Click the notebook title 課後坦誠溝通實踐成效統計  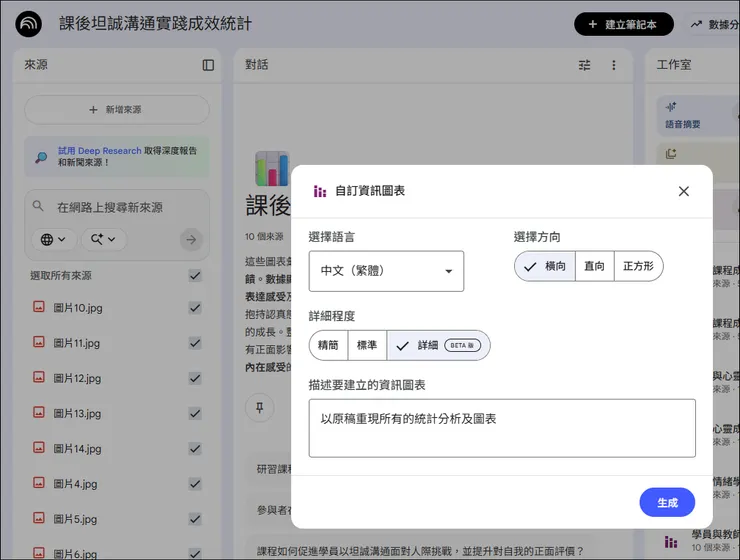(x=155, y=24)
